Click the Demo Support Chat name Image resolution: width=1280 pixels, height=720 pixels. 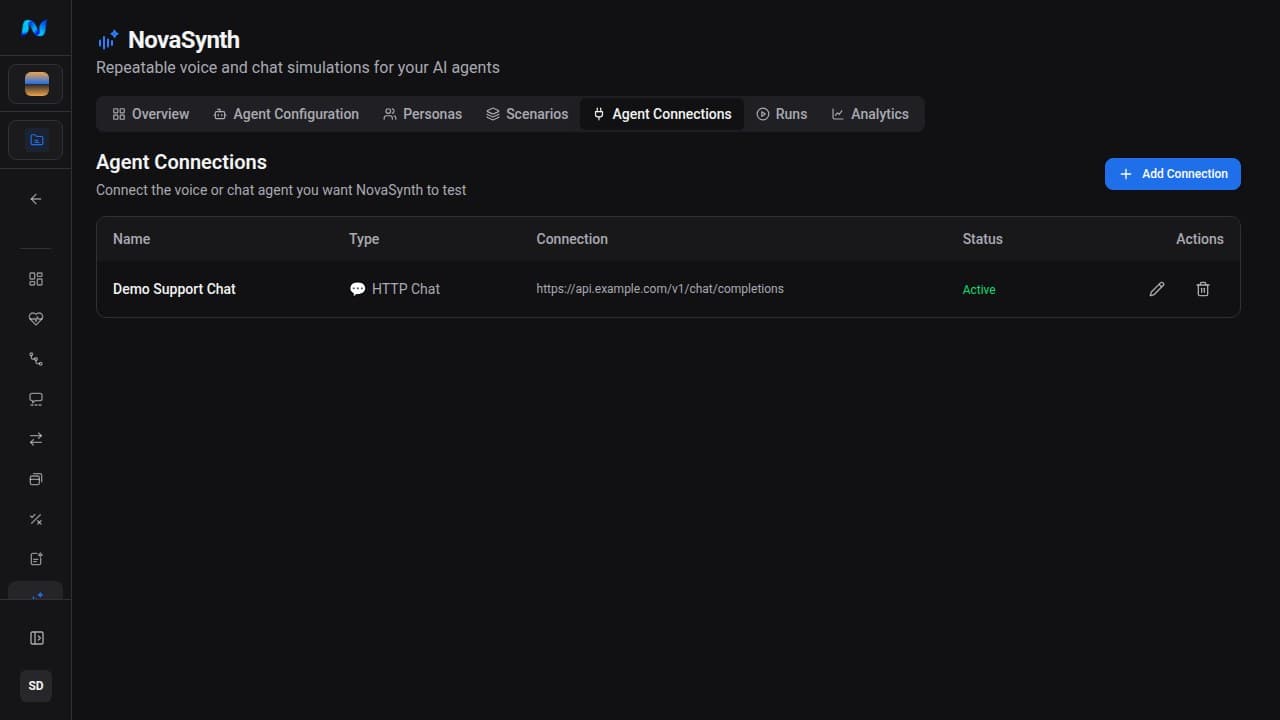174,289
